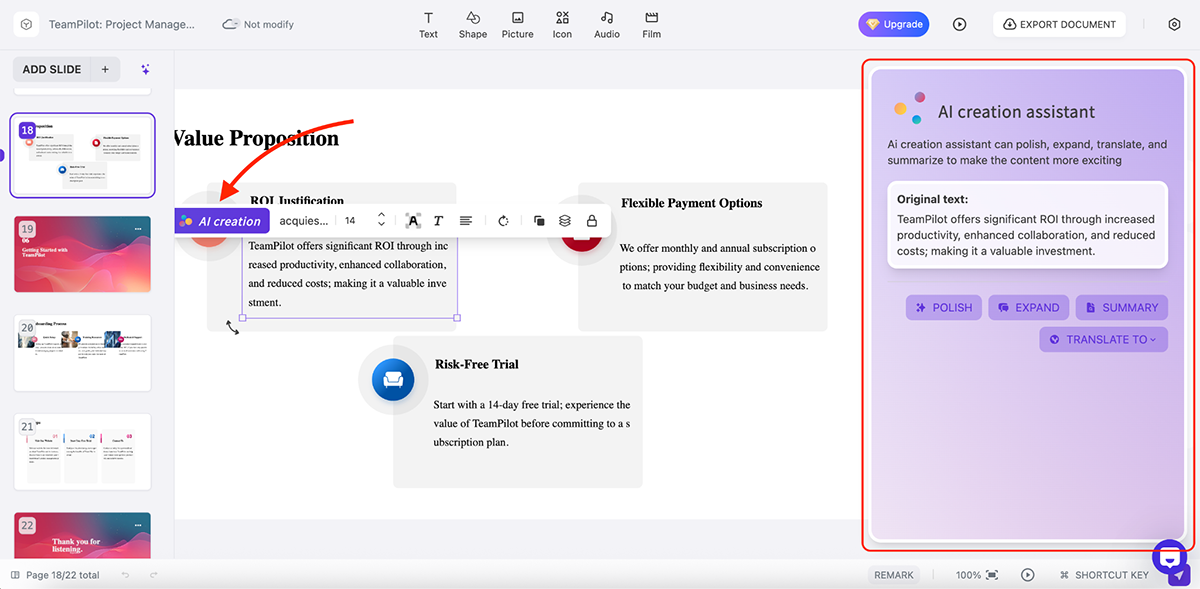Toggle text highlight color option

click(412, 220)
